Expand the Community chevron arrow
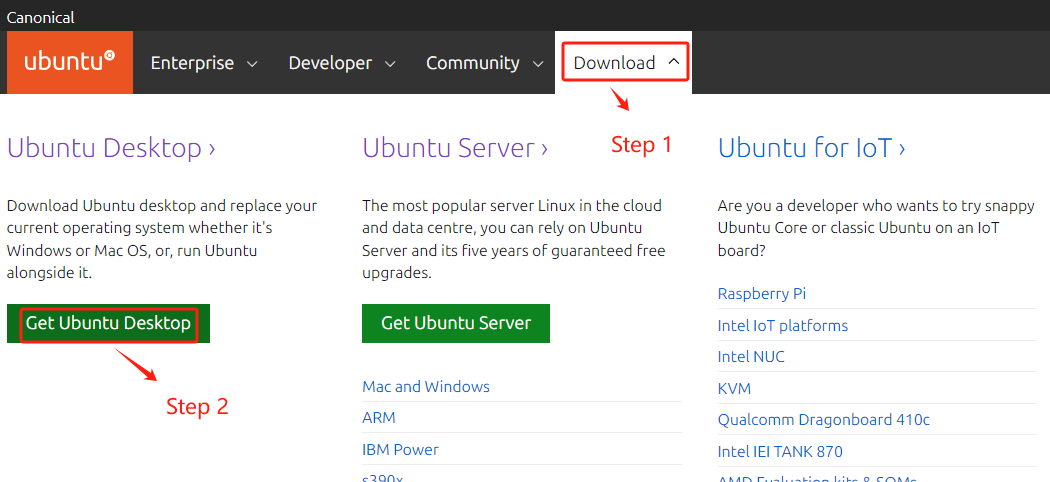 pos(538,64)
